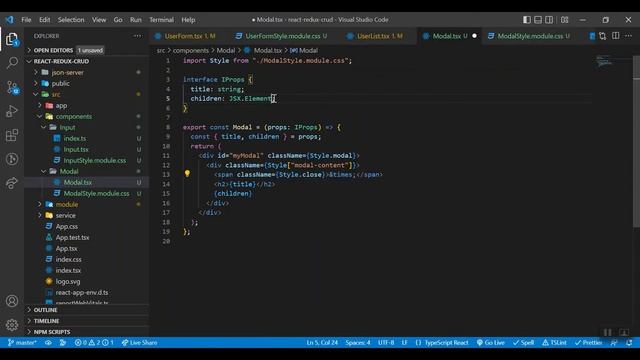Toggle Primary Side Bar layout button
The image size is (640, 360).
coord(527,20)
